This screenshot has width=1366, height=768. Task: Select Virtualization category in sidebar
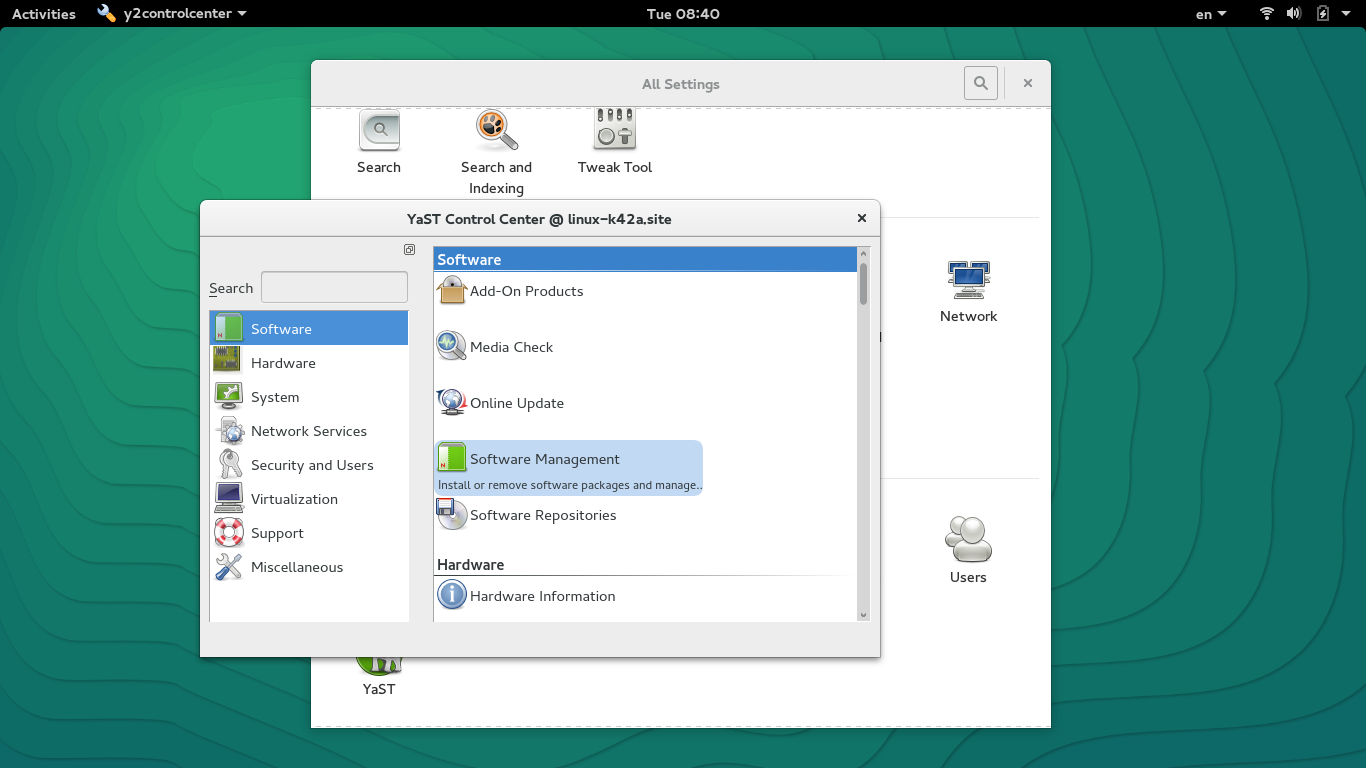(294, 499)
